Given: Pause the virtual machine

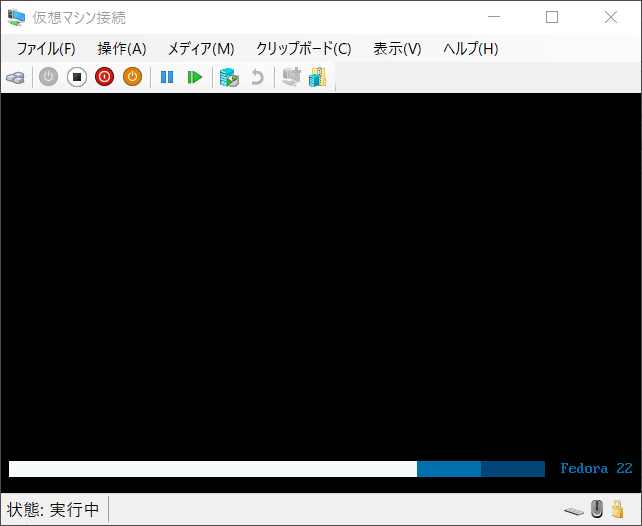Looking at the screenshot, I should [167, 77].
